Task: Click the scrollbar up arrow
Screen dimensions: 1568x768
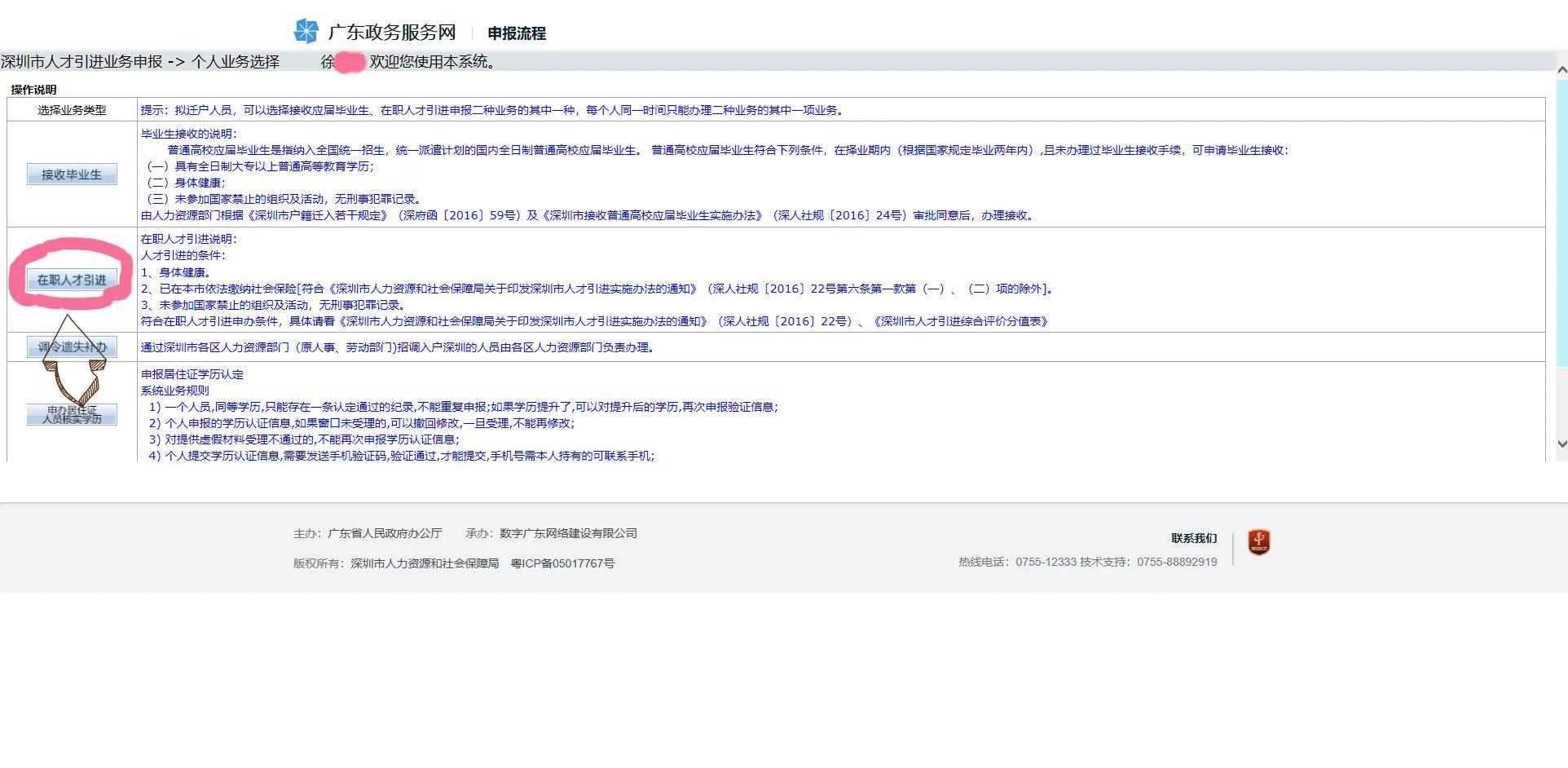Action: pos(1561,70)
